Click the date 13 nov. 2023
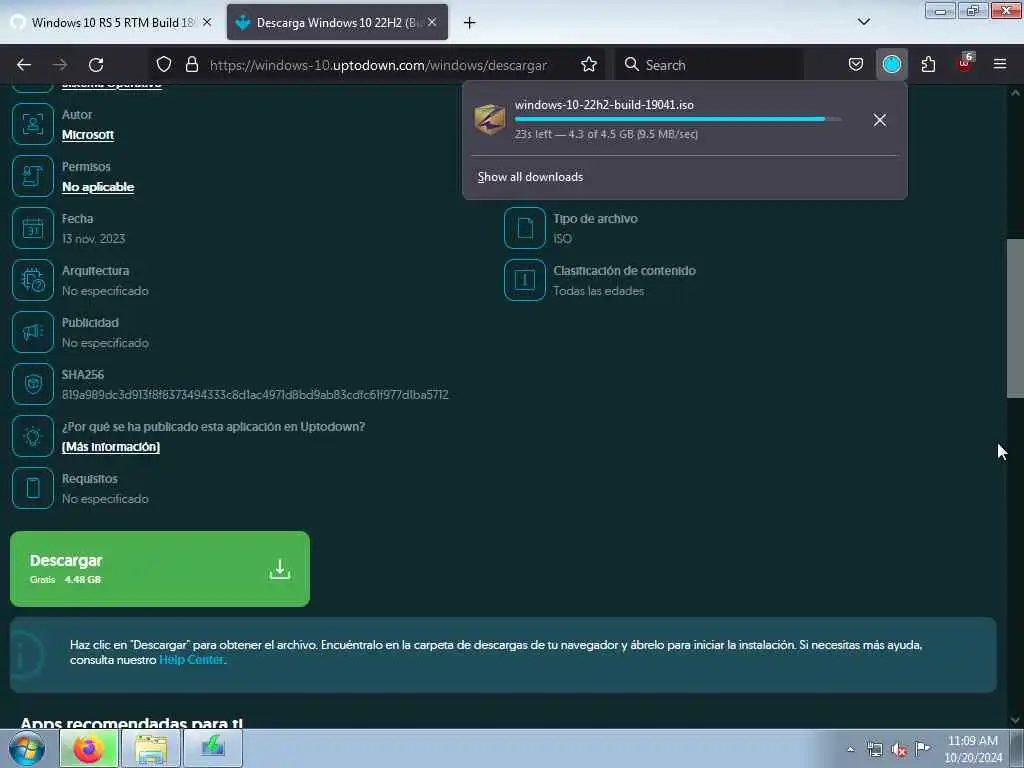The height and width of the screenshot is (768, 1024). (93, 239)
